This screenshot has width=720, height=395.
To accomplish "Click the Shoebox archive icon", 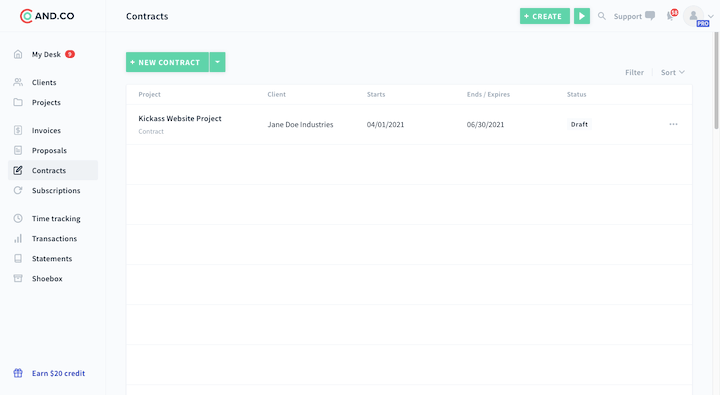I will (18, 278).
